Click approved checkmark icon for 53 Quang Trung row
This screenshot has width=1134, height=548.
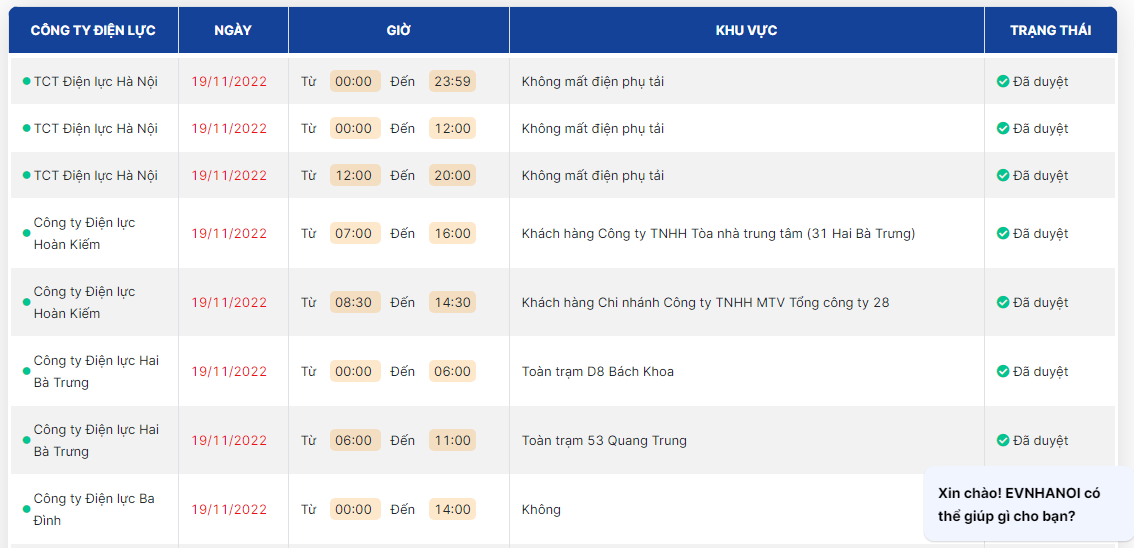click(1003, 440)
